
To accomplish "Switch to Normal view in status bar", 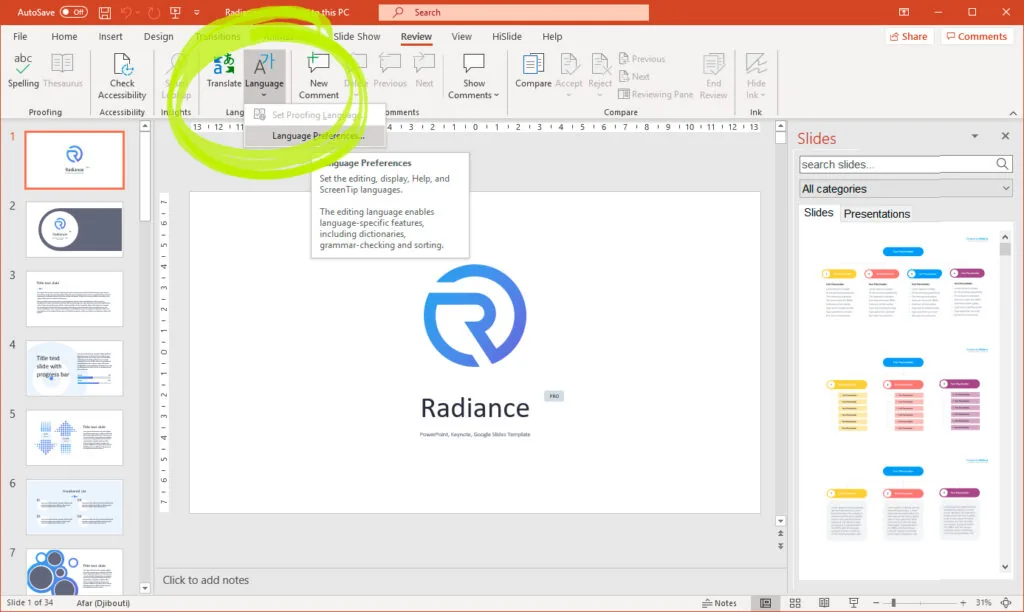I will click(765, 603).
